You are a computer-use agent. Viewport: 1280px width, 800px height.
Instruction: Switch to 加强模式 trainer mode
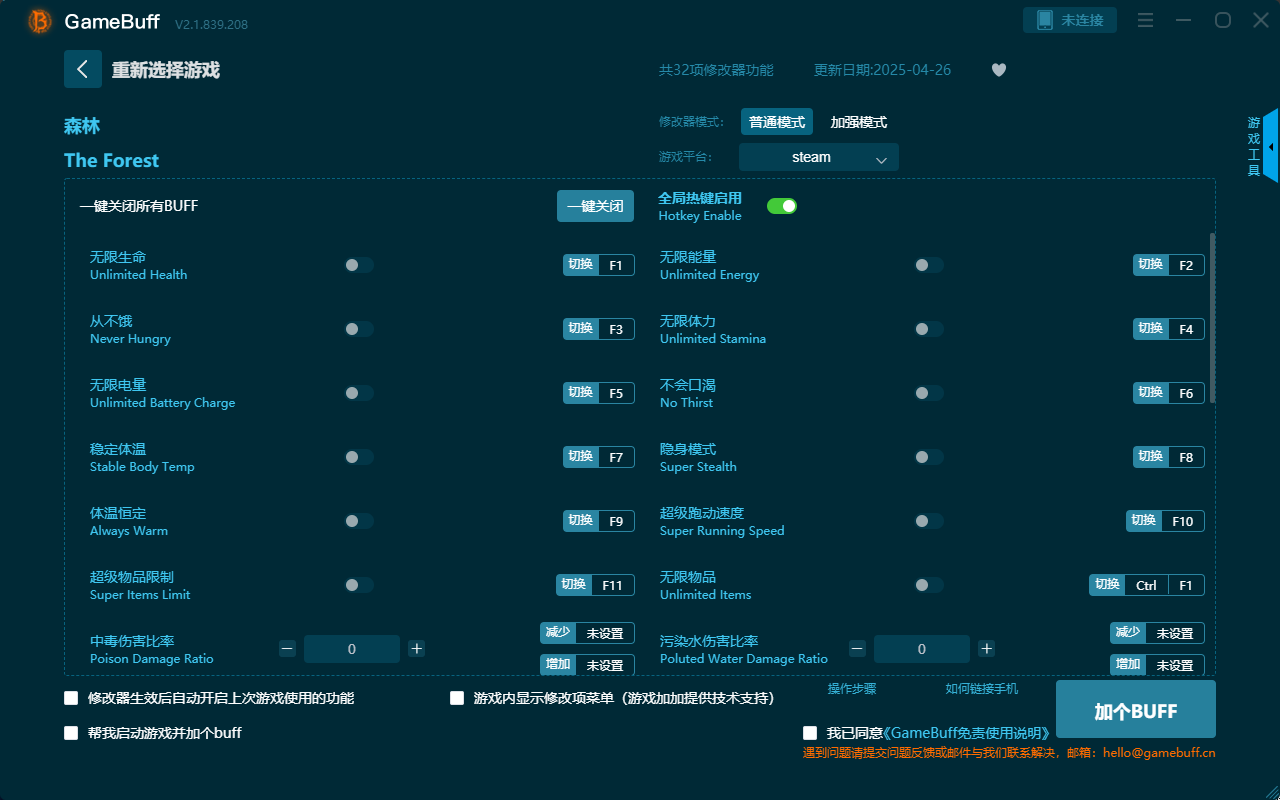click(859, 122)
